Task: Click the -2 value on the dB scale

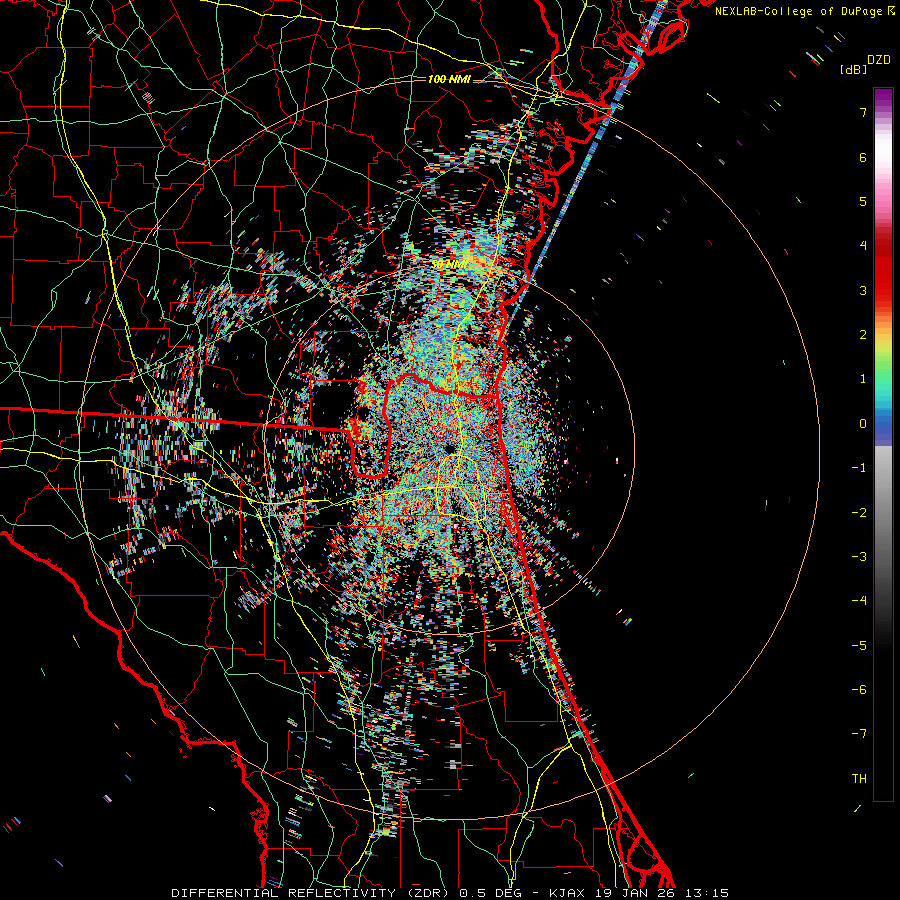Action: click(859, 513)
